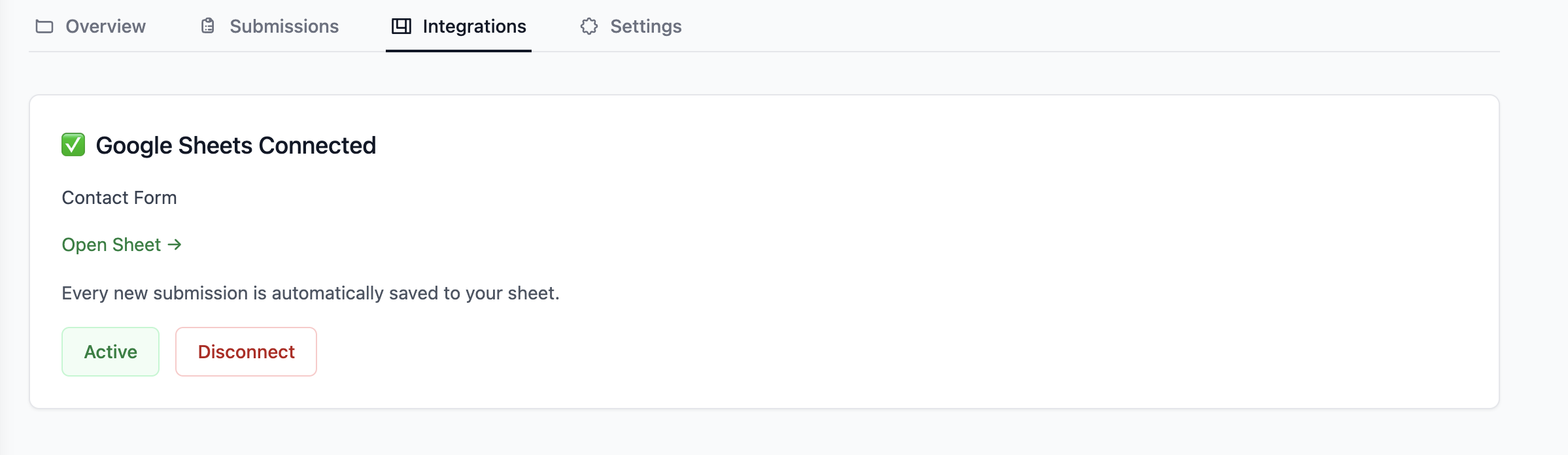Click the clipboard icon beside Submissions
The height and width of the screenshot is (455, 1568).
208,26
